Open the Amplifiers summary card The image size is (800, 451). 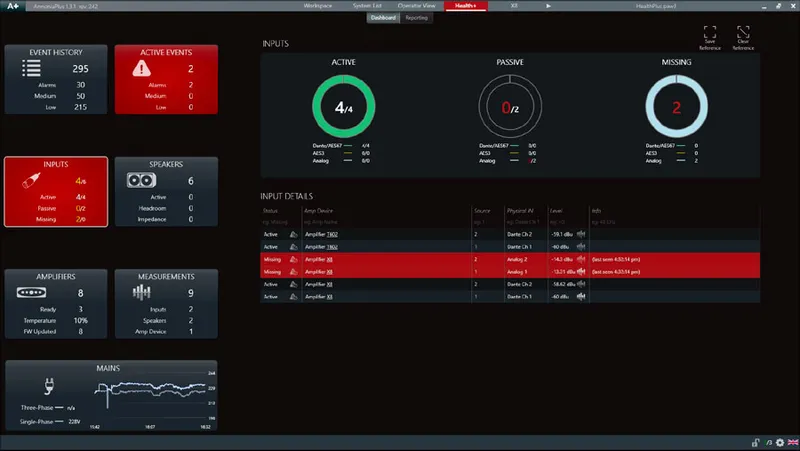[56, 304]
